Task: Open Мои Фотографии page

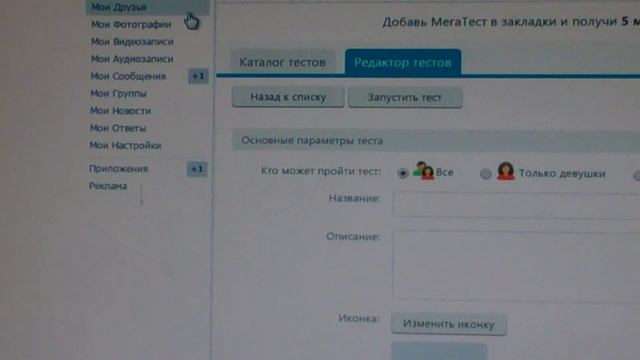Action: (x=131, y=24)
